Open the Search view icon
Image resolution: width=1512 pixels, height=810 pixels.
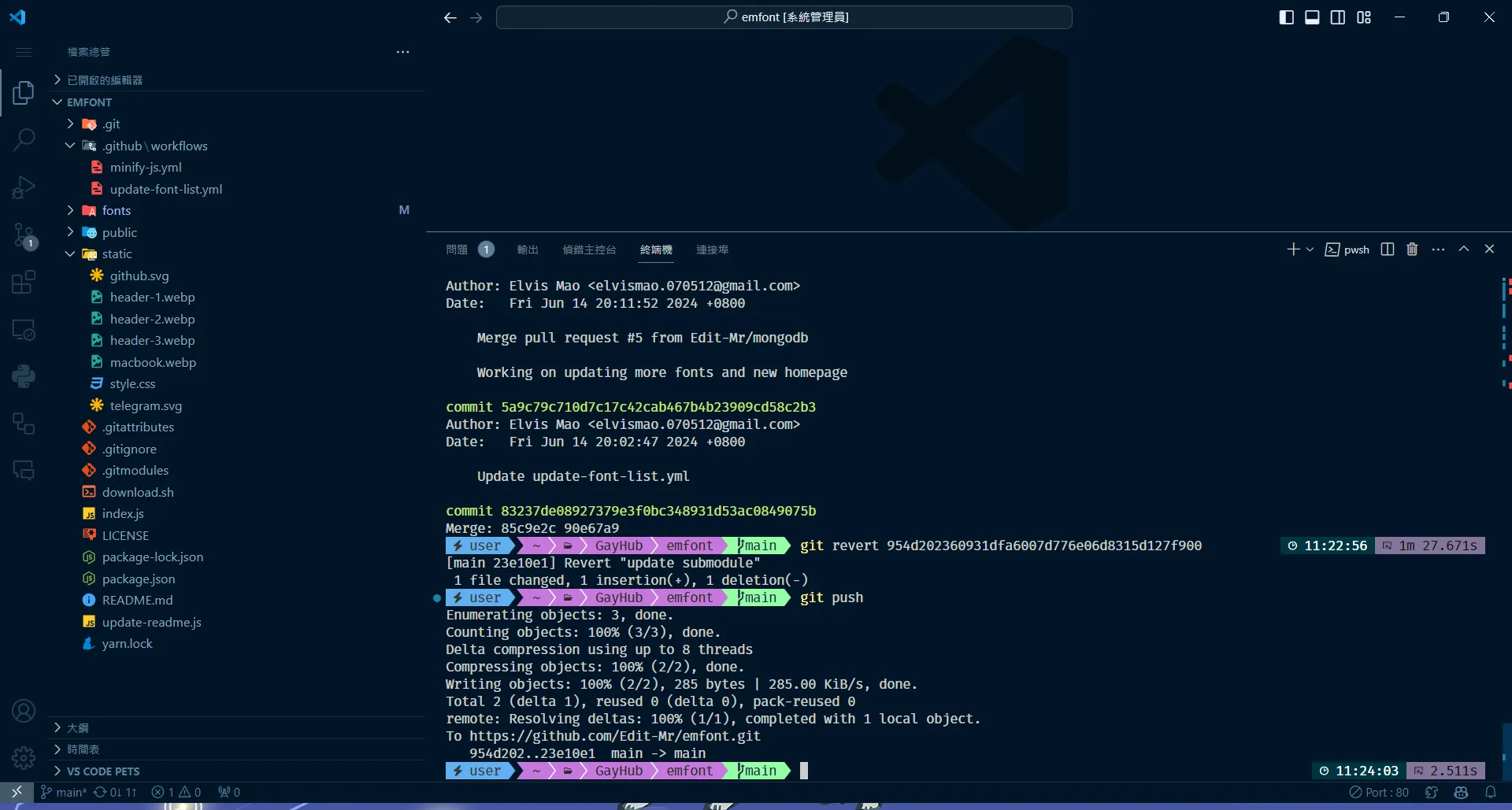coord(24,140)
